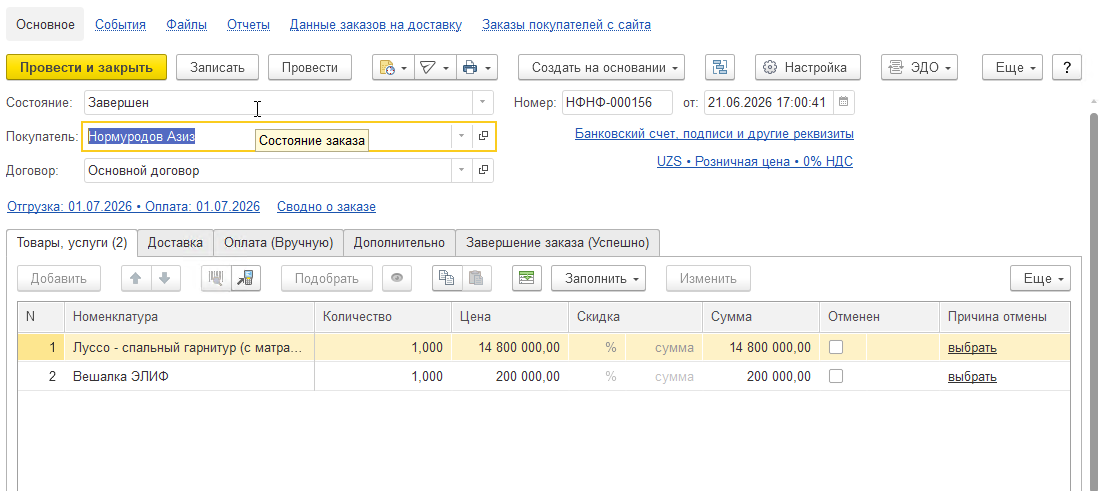This screenshot has width=1101, height=491.
Task: Click the Количество column header
Action: tap(383, 317)
